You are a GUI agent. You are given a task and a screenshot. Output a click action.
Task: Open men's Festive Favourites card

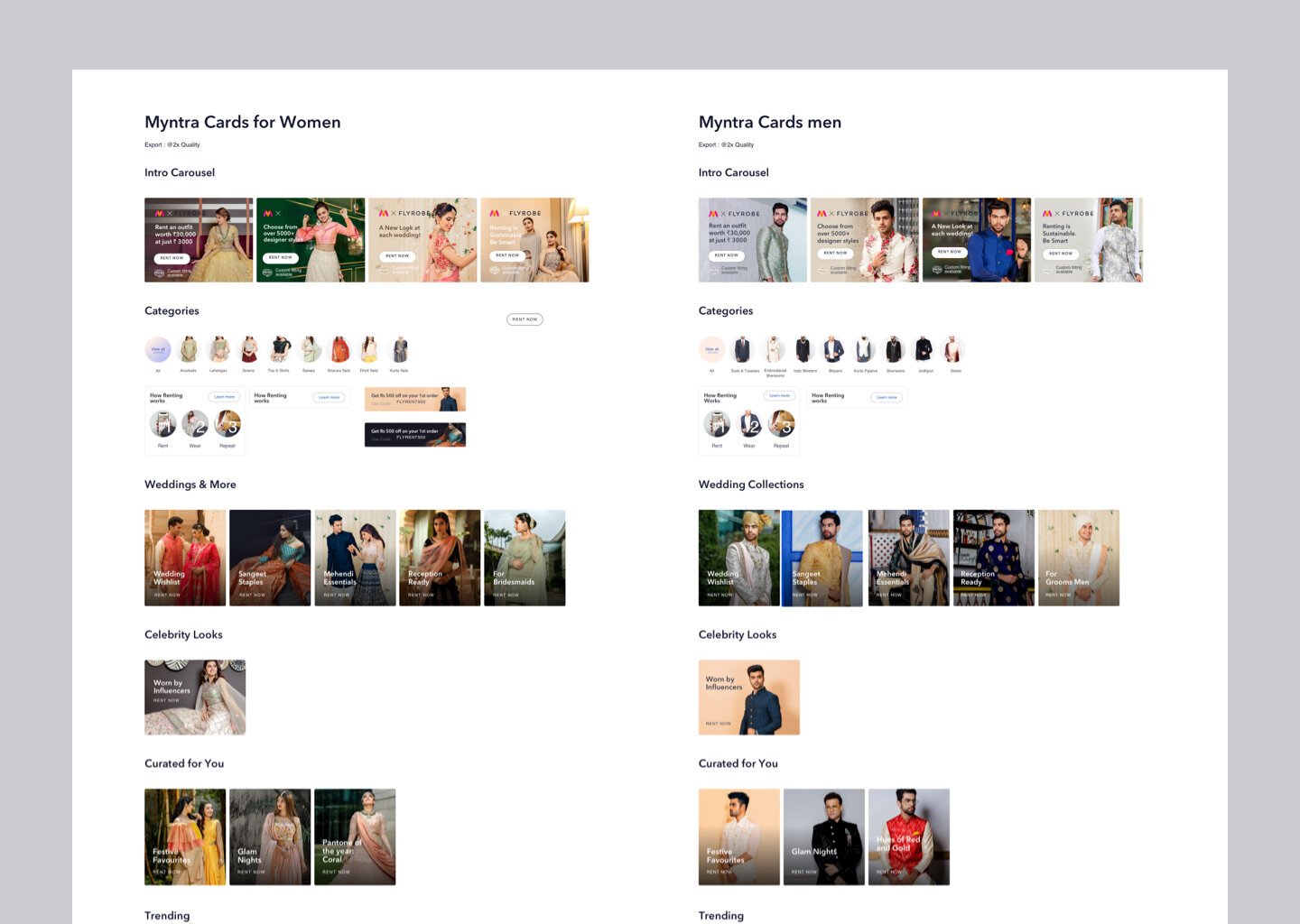tap(739, 837)
